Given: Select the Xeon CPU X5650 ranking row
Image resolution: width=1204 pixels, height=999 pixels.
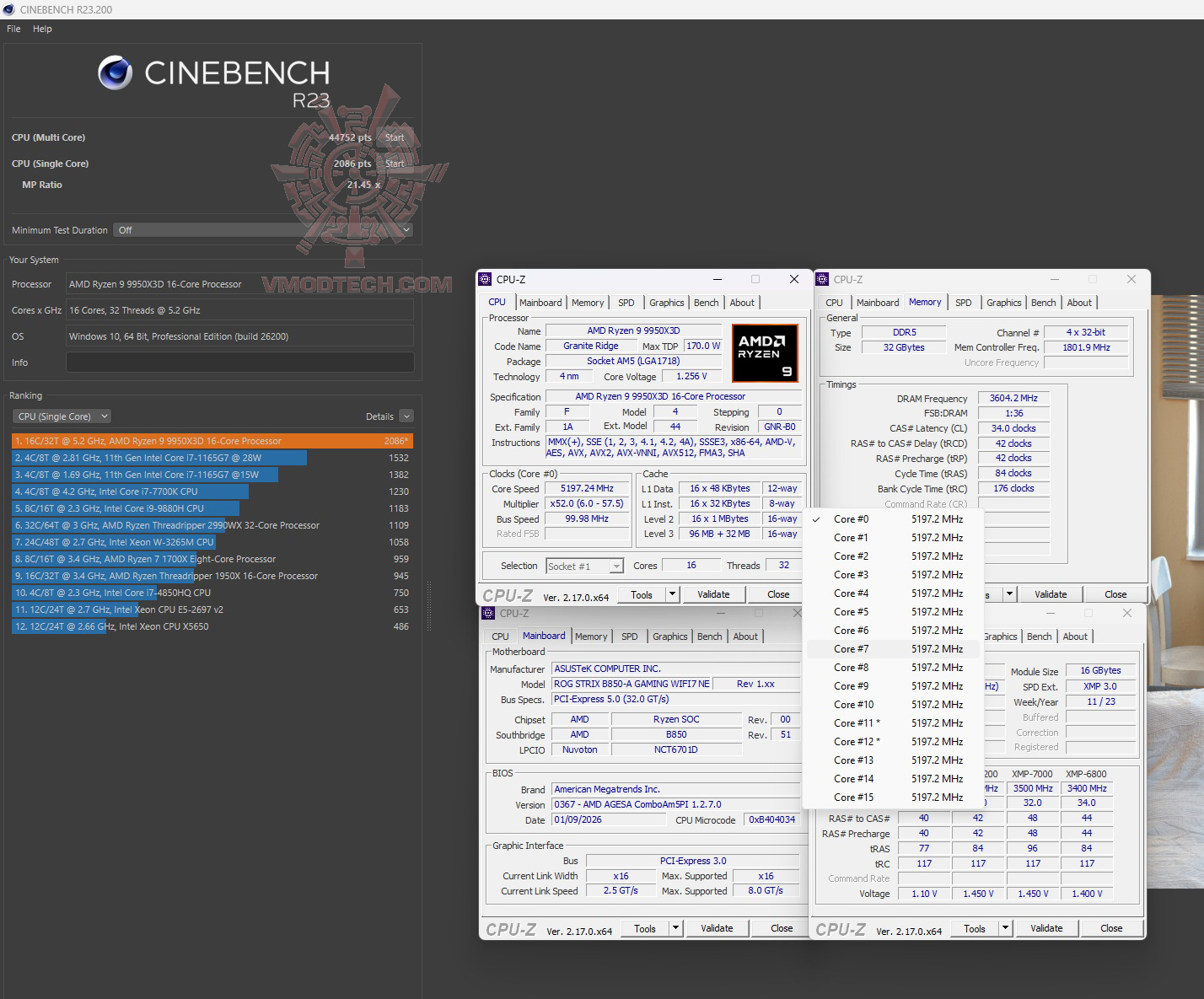Looking at the screenshot, I should point(212,626).
